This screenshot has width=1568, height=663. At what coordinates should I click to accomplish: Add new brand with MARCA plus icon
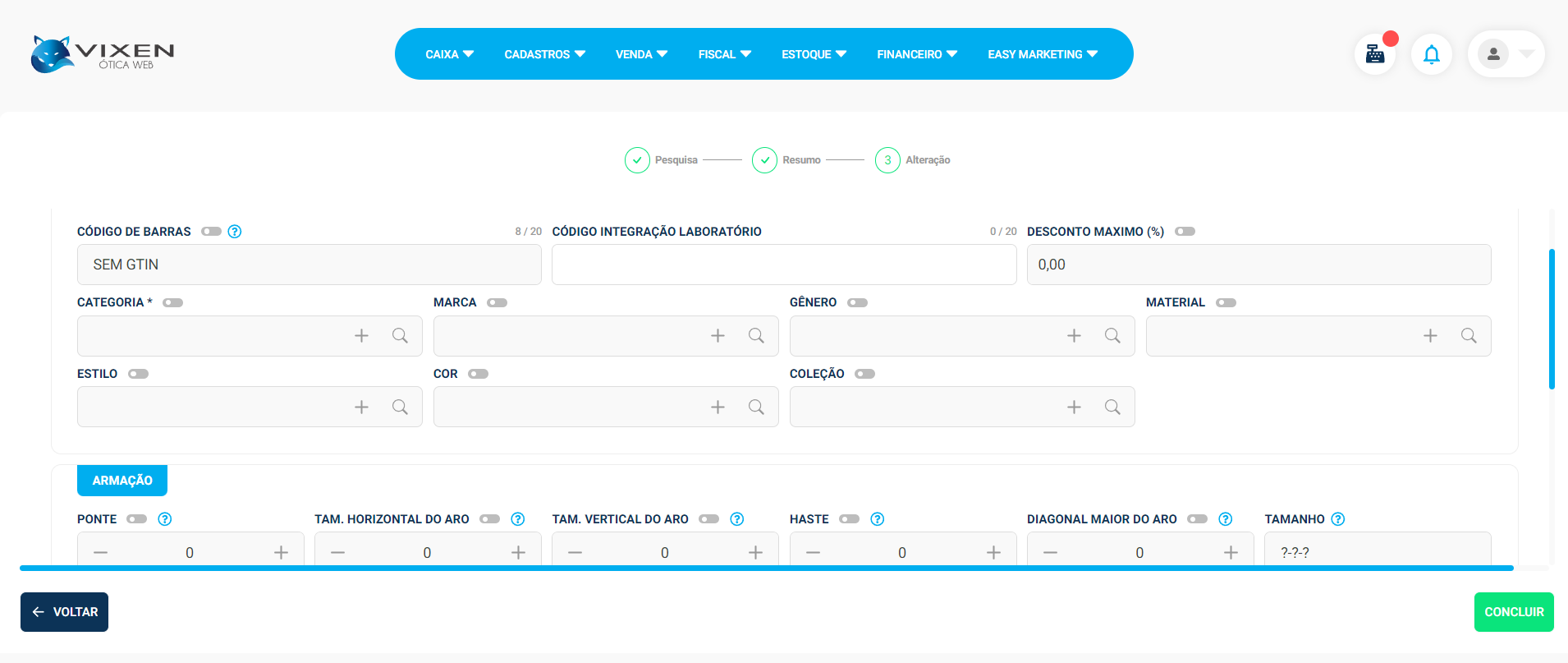718,336
